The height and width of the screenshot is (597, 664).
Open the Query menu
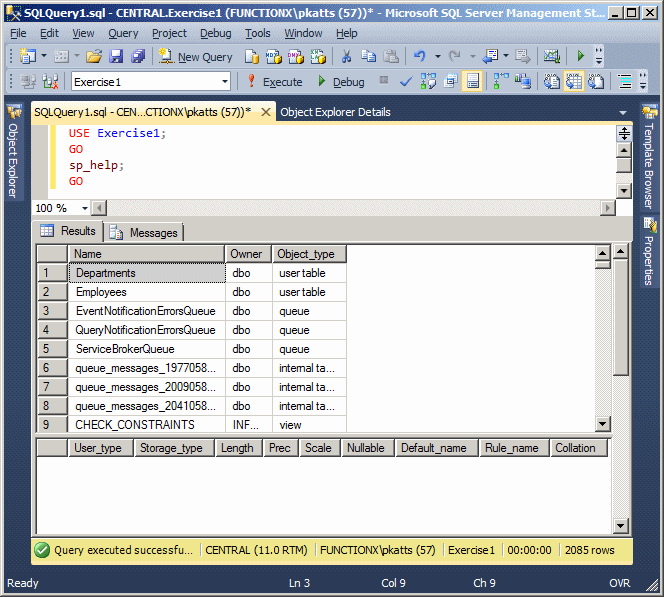(x=123, y=33)
